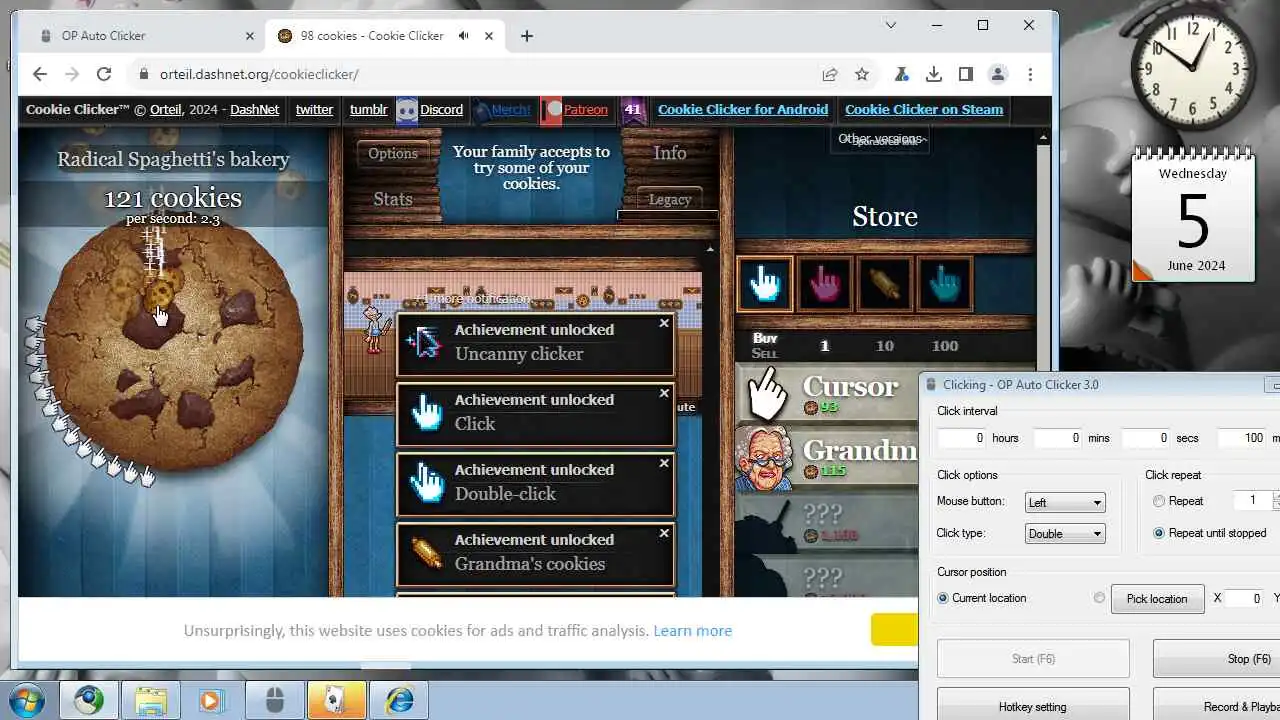The image size is (1280, 720).
Task: Open the Stats menu
Action: pyautogui.click(x=393, y=199)
